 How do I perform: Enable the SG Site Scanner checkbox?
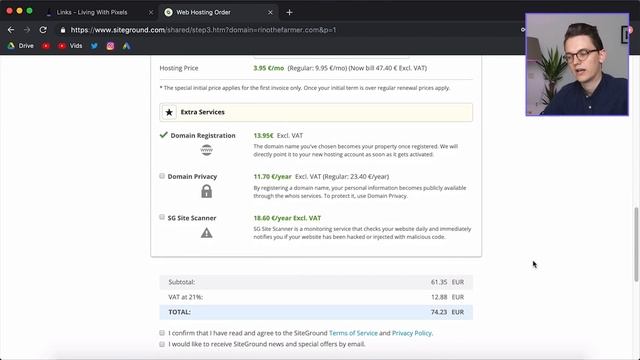162,217
